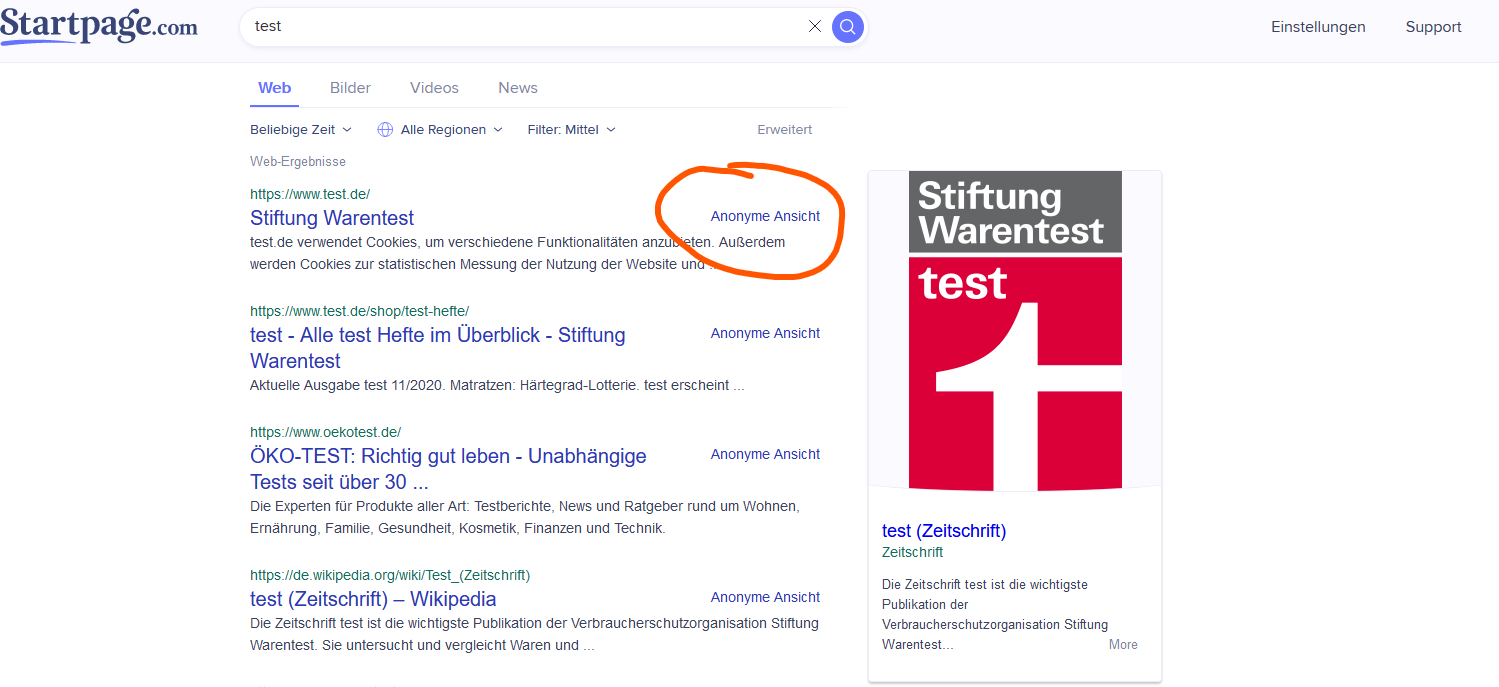Click the Web-Ergebnisse heading text

pos(298,161)
